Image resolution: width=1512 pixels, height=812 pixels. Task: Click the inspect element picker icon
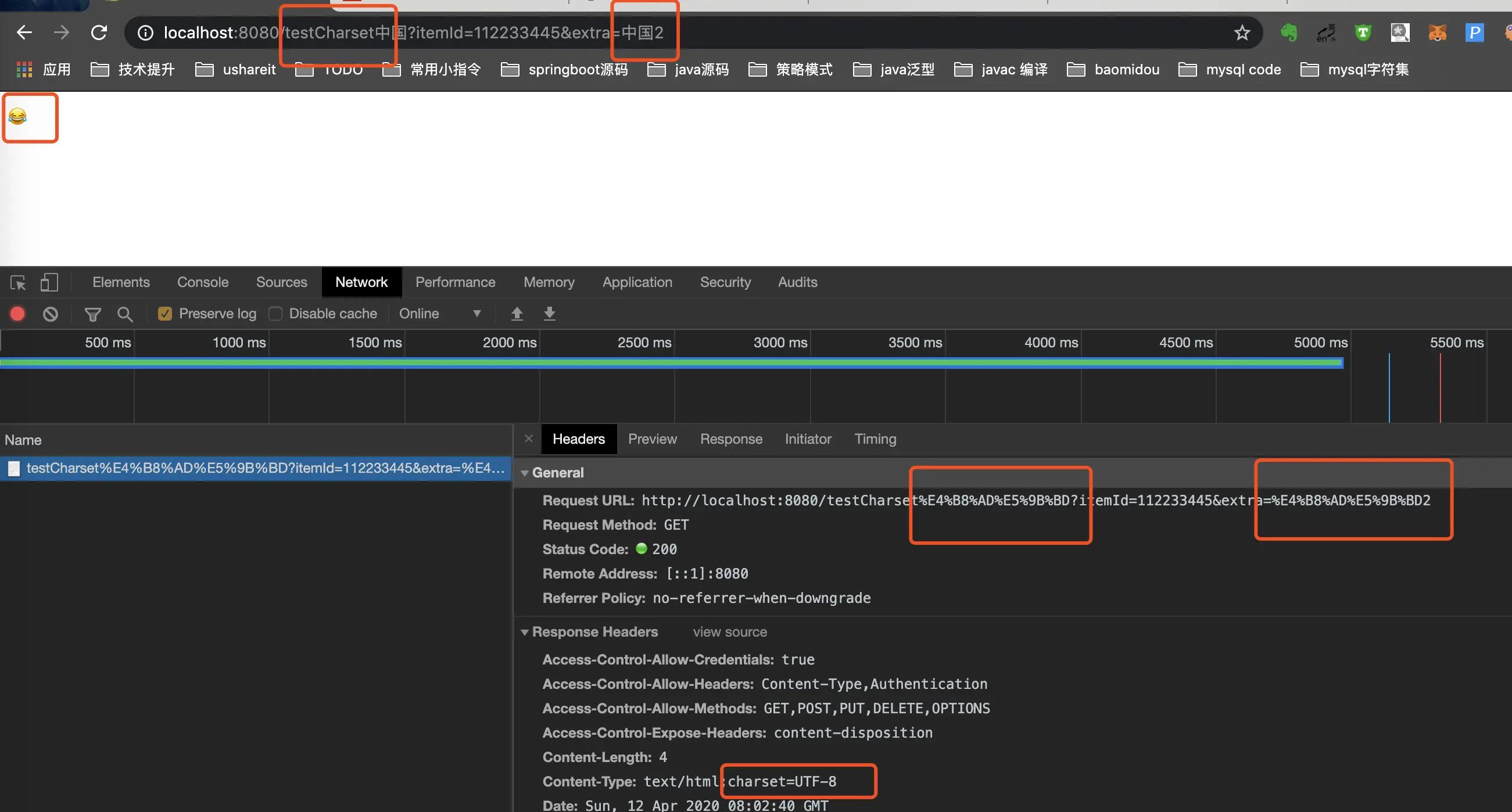(17, 283)
